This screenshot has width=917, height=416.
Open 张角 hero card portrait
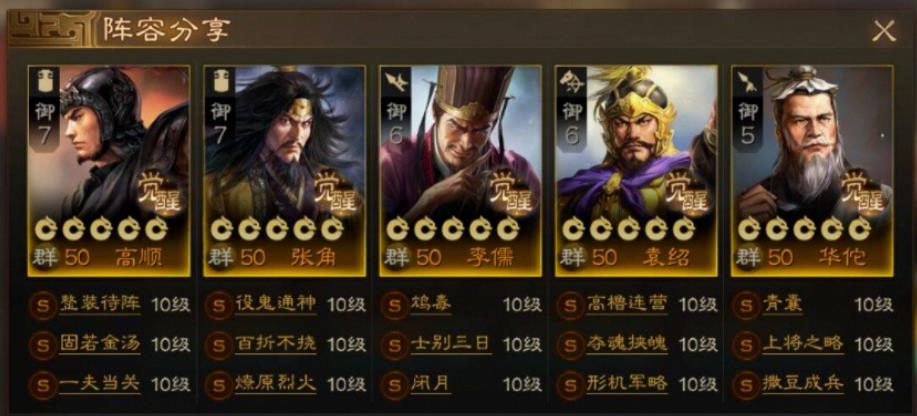point(285,170)
